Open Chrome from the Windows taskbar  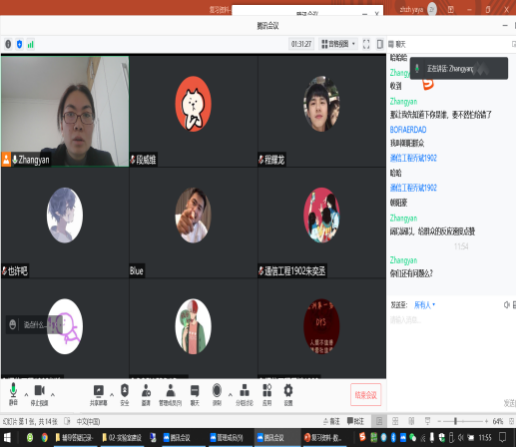tap(44, 437)
